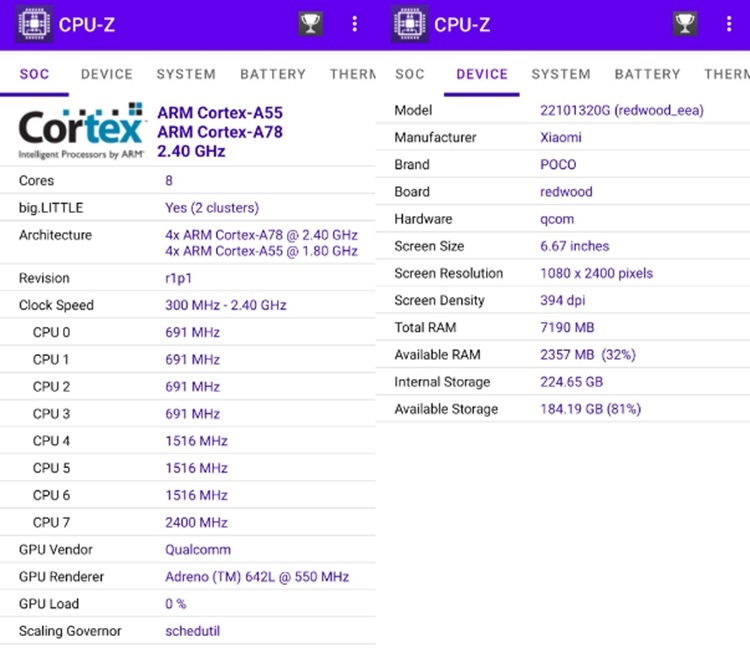Select Brand value 'POCO'

(558, 165)
